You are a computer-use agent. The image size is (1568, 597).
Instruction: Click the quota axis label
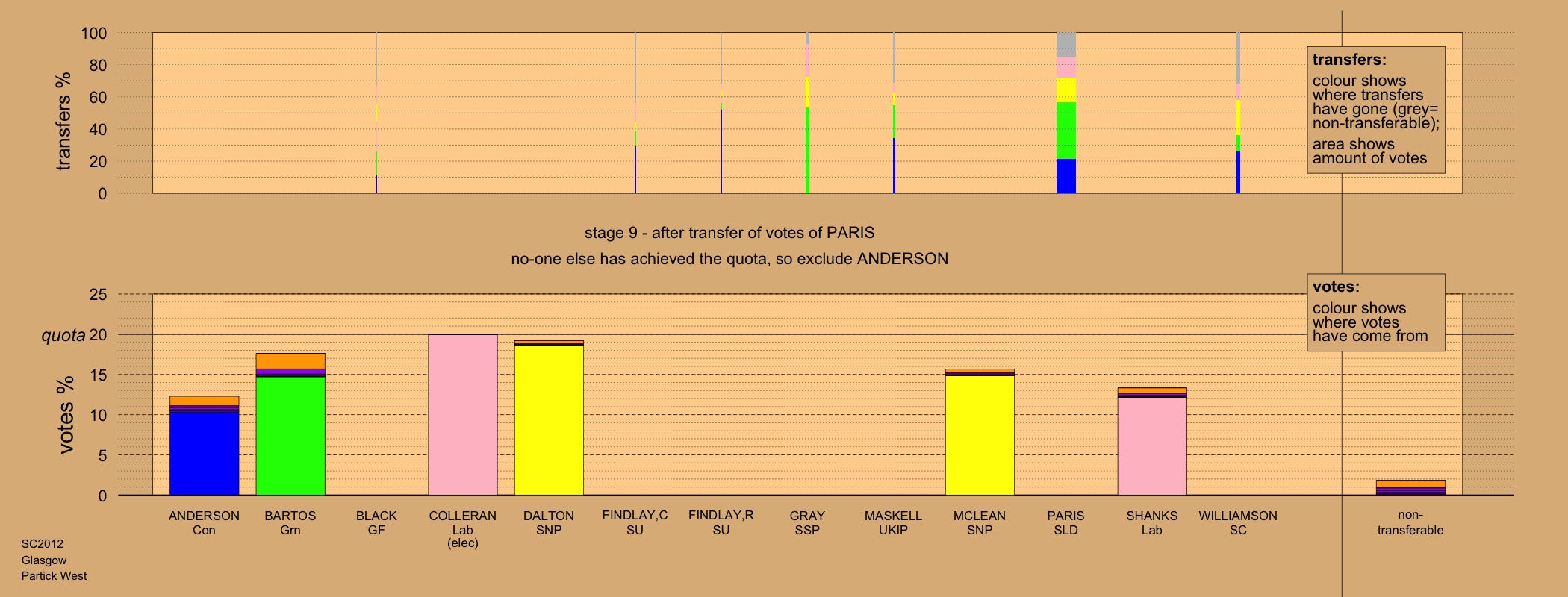coord(63,335)
